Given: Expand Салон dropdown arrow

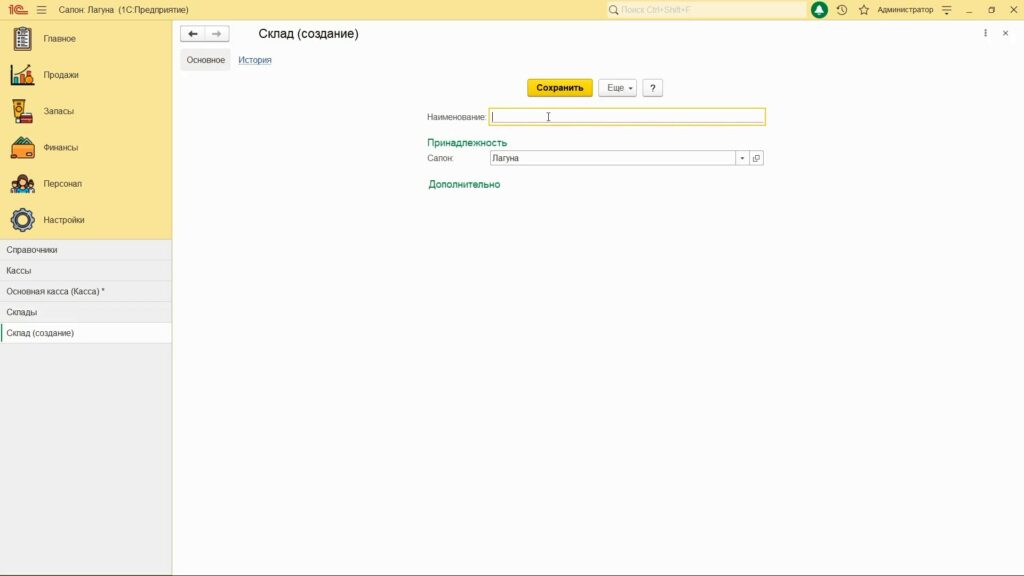Looking at the screenshot, I should (742, 158).
